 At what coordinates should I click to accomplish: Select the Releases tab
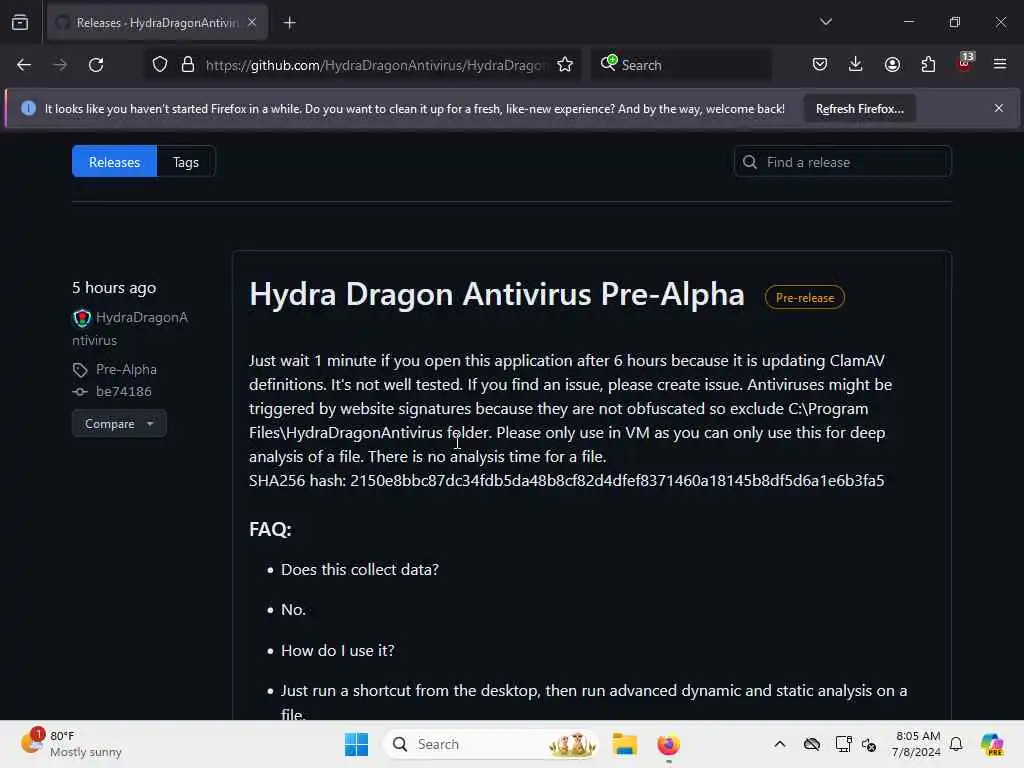click(114, 162)
